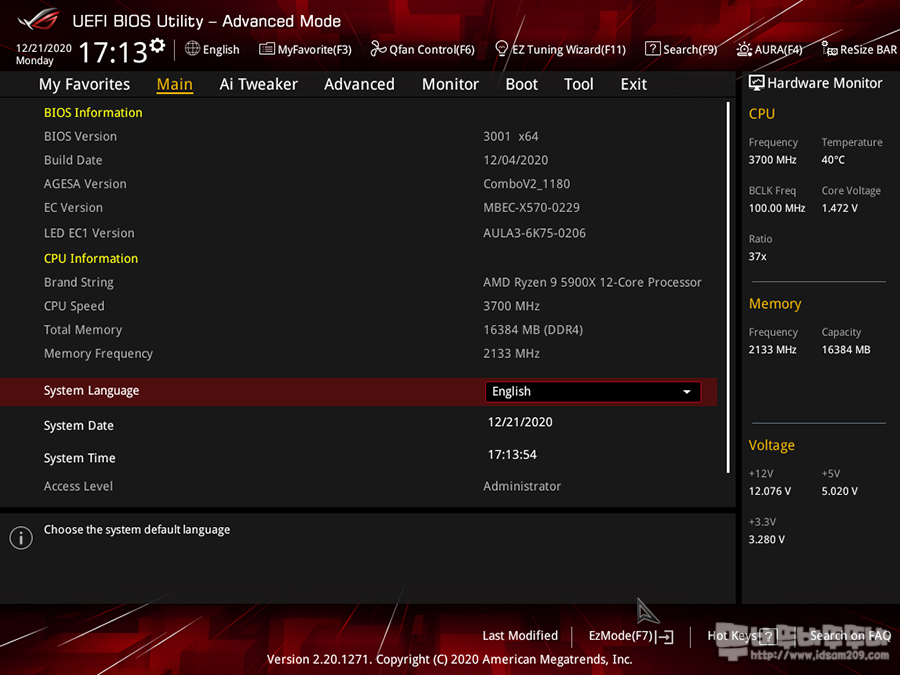Viewport: 900px width, 675px height.
Task: Click Total Memory 16384 MB (DDR4) value
Action: 533,330
